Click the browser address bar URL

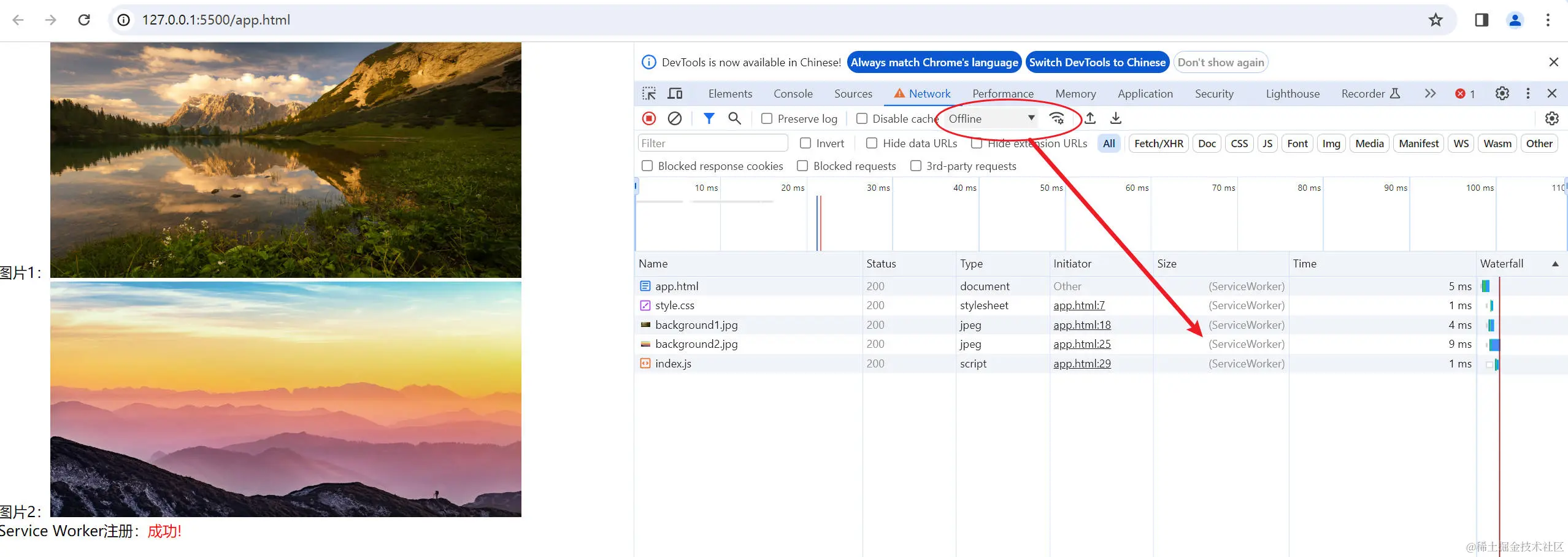[x=216, y=20]
